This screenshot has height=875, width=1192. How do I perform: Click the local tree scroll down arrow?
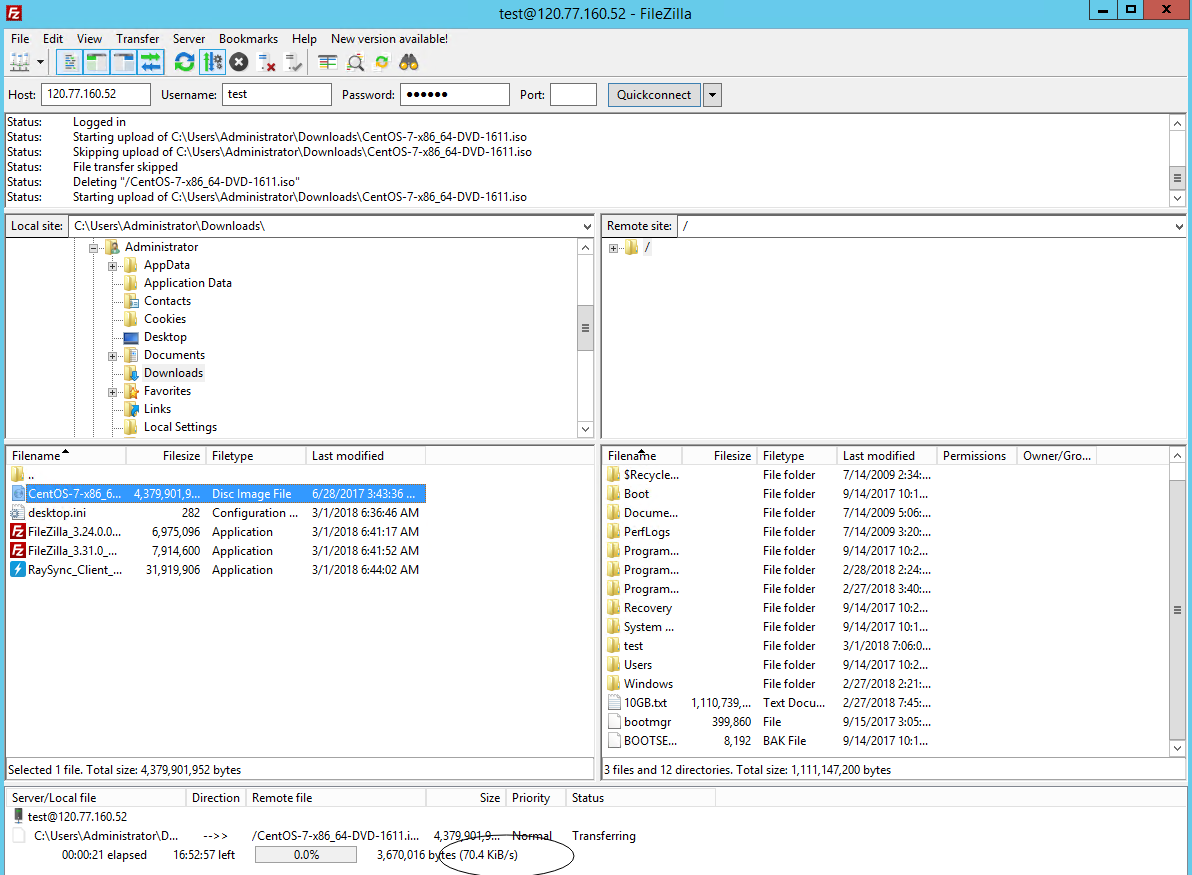[585, 429]
